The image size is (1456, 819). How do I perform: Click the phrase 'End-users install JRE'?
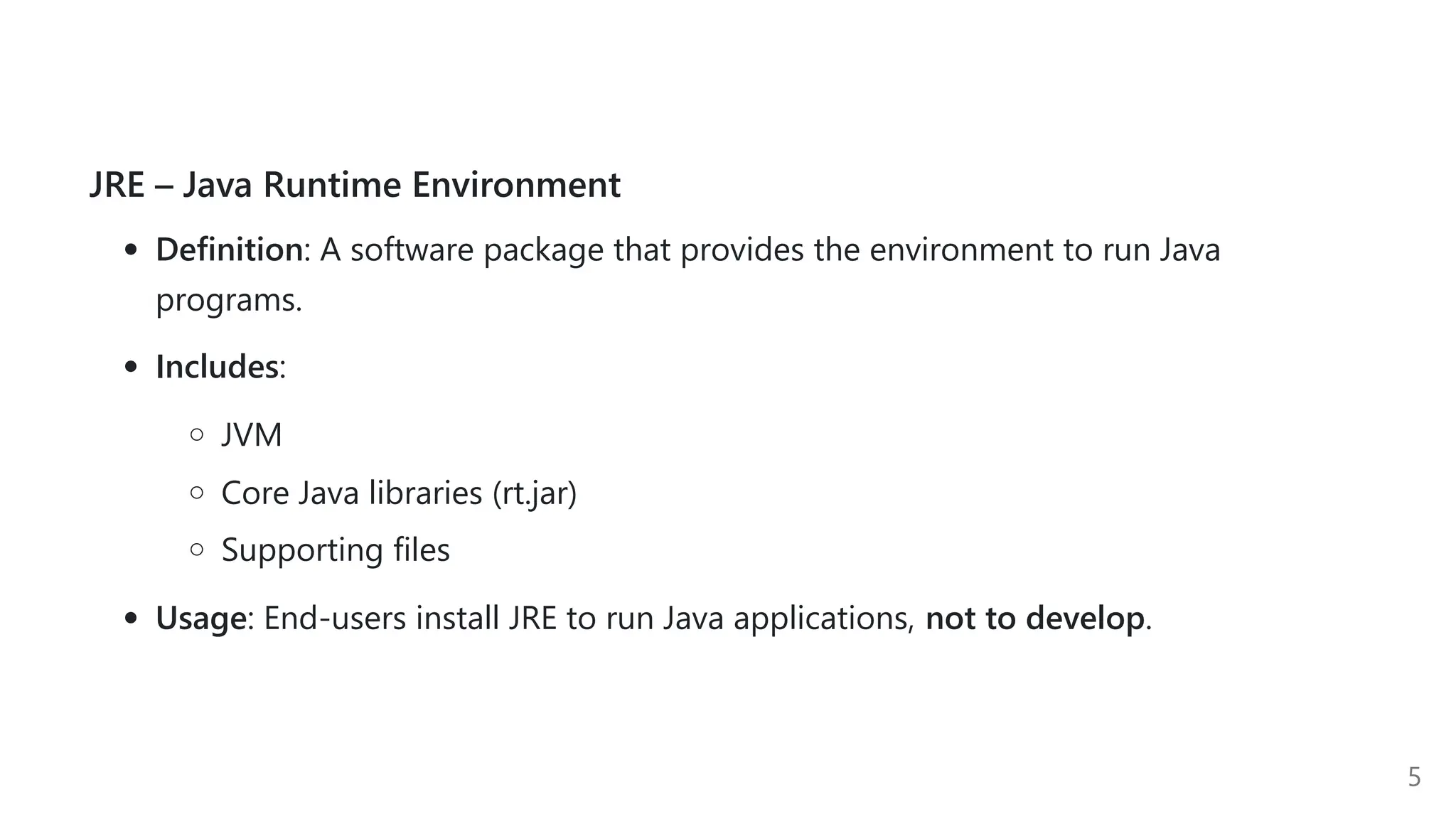[x=410, y=618]
